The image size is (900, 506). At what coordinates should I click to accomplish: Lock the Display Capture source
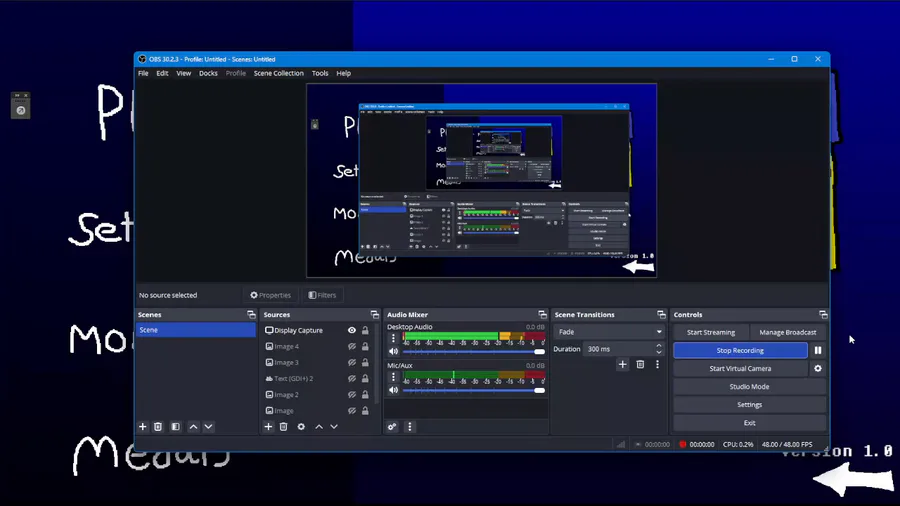pos(365,330)
